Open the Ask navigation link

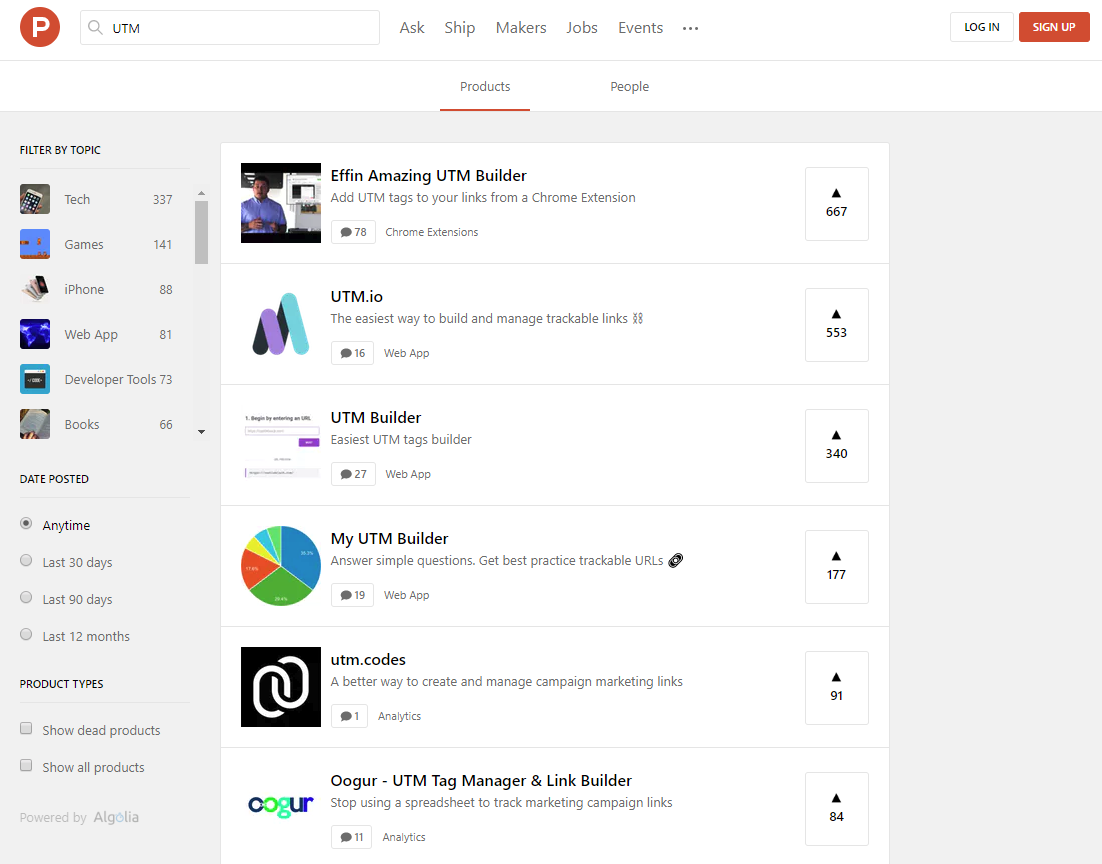click(x=412, y=27)
